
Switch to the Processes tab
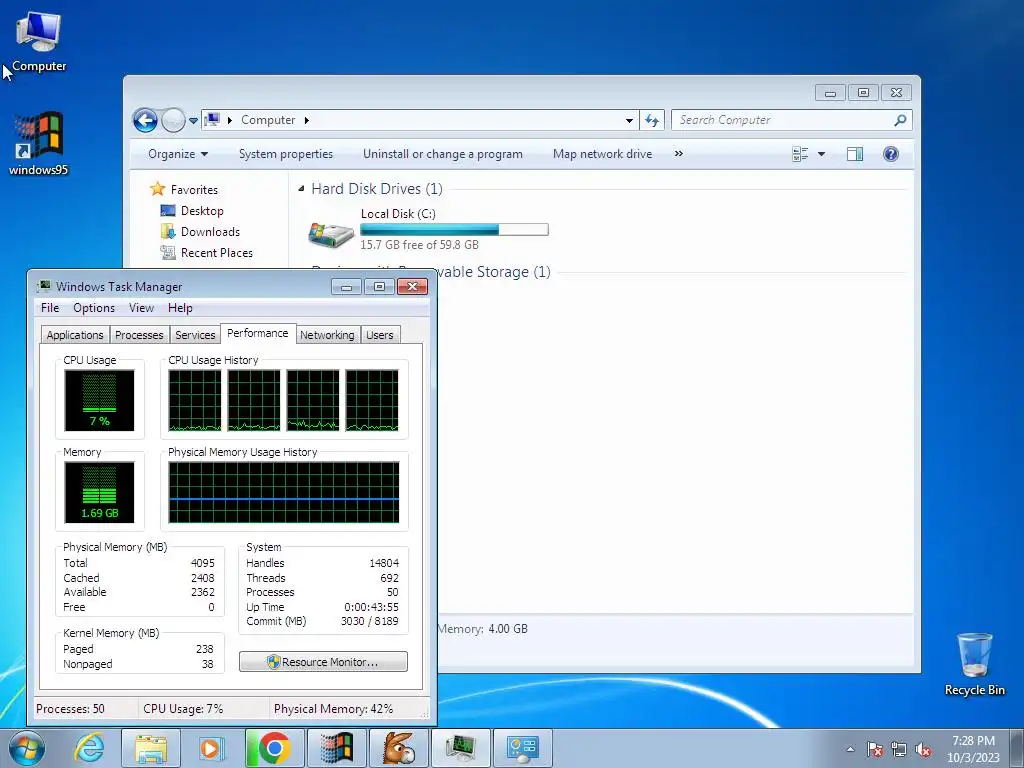(x=139, y=335)
